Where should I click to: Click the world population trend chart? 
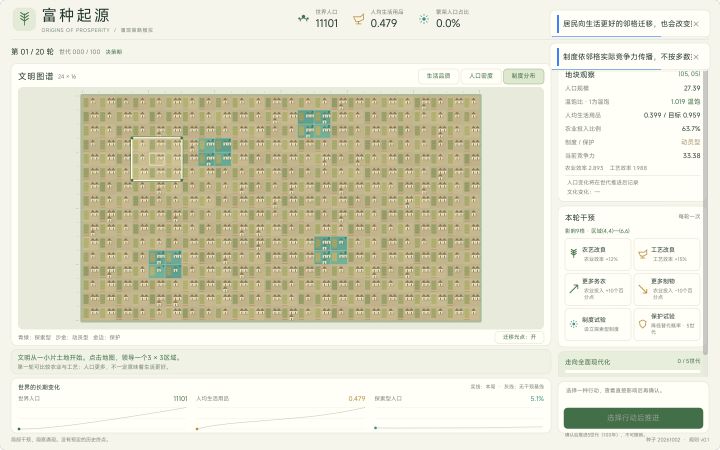click(102, 417)
